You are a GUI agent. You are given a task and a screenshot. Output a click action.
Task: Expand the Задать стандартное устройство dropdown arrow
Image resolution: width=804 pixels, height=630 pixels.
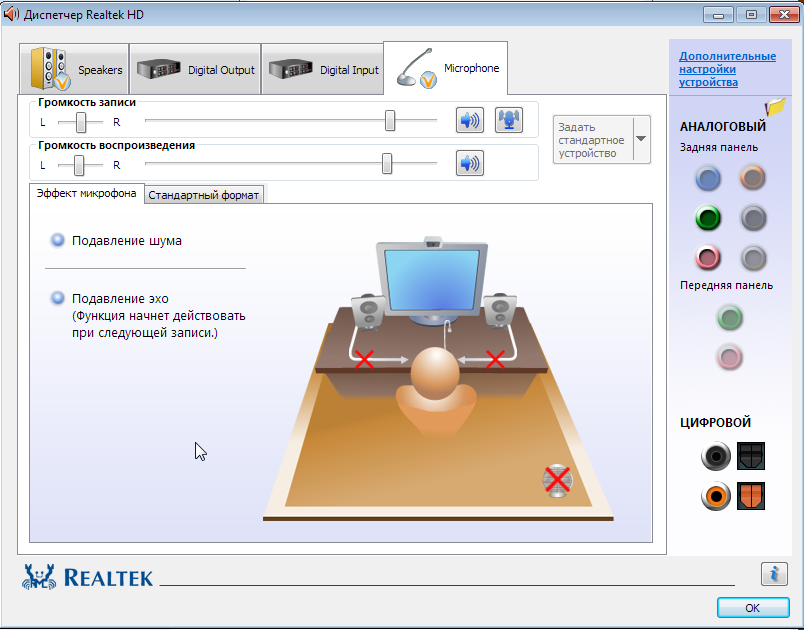640,140
